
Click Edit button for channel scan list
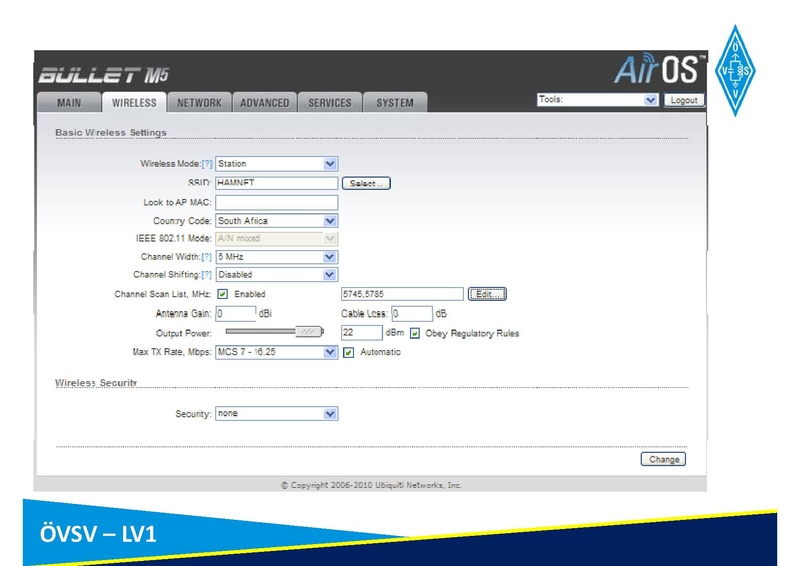(487, 294)
